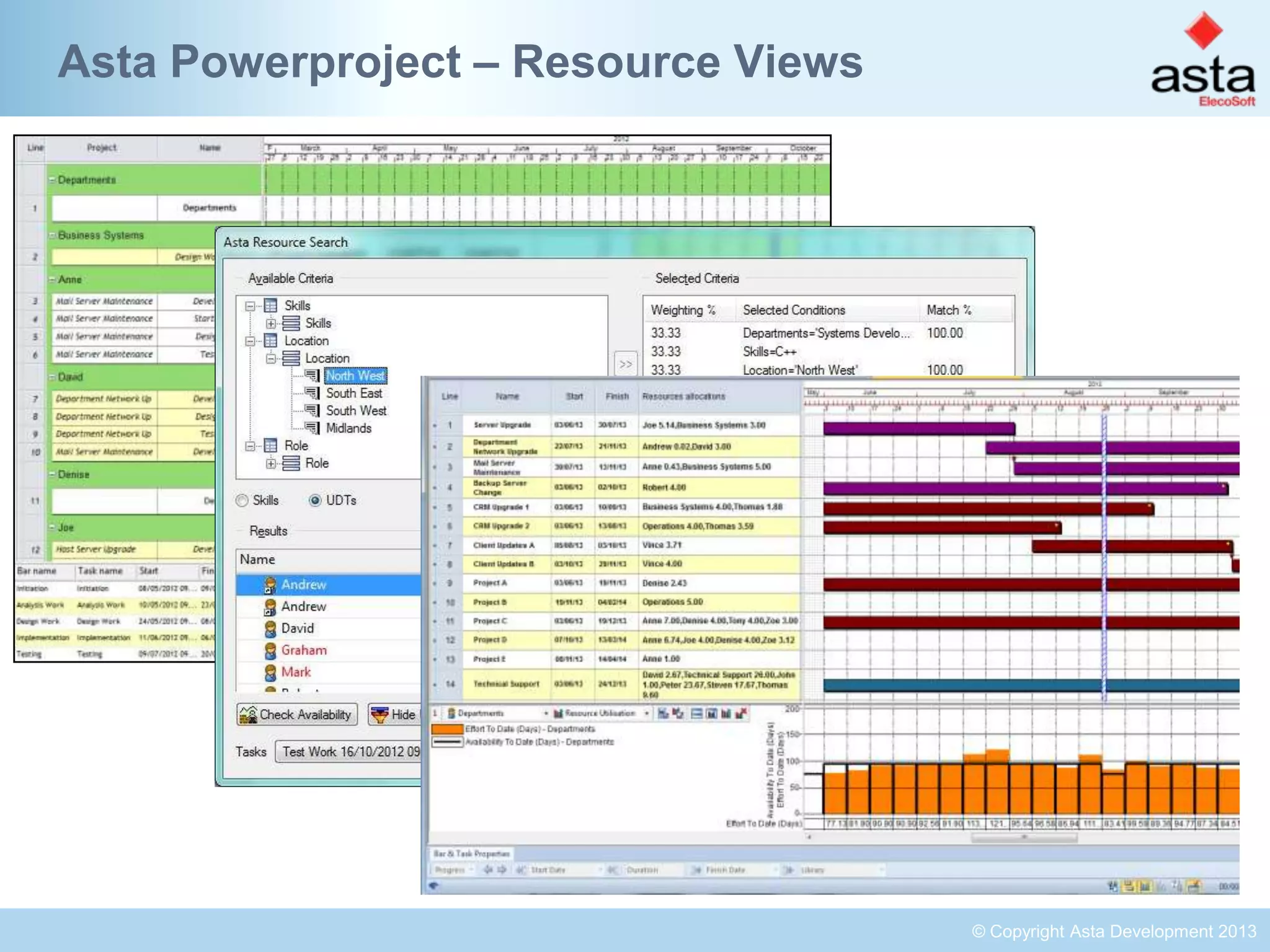Select the Skills=C++ condition row

pyautogui.click(x=828, y=351)
